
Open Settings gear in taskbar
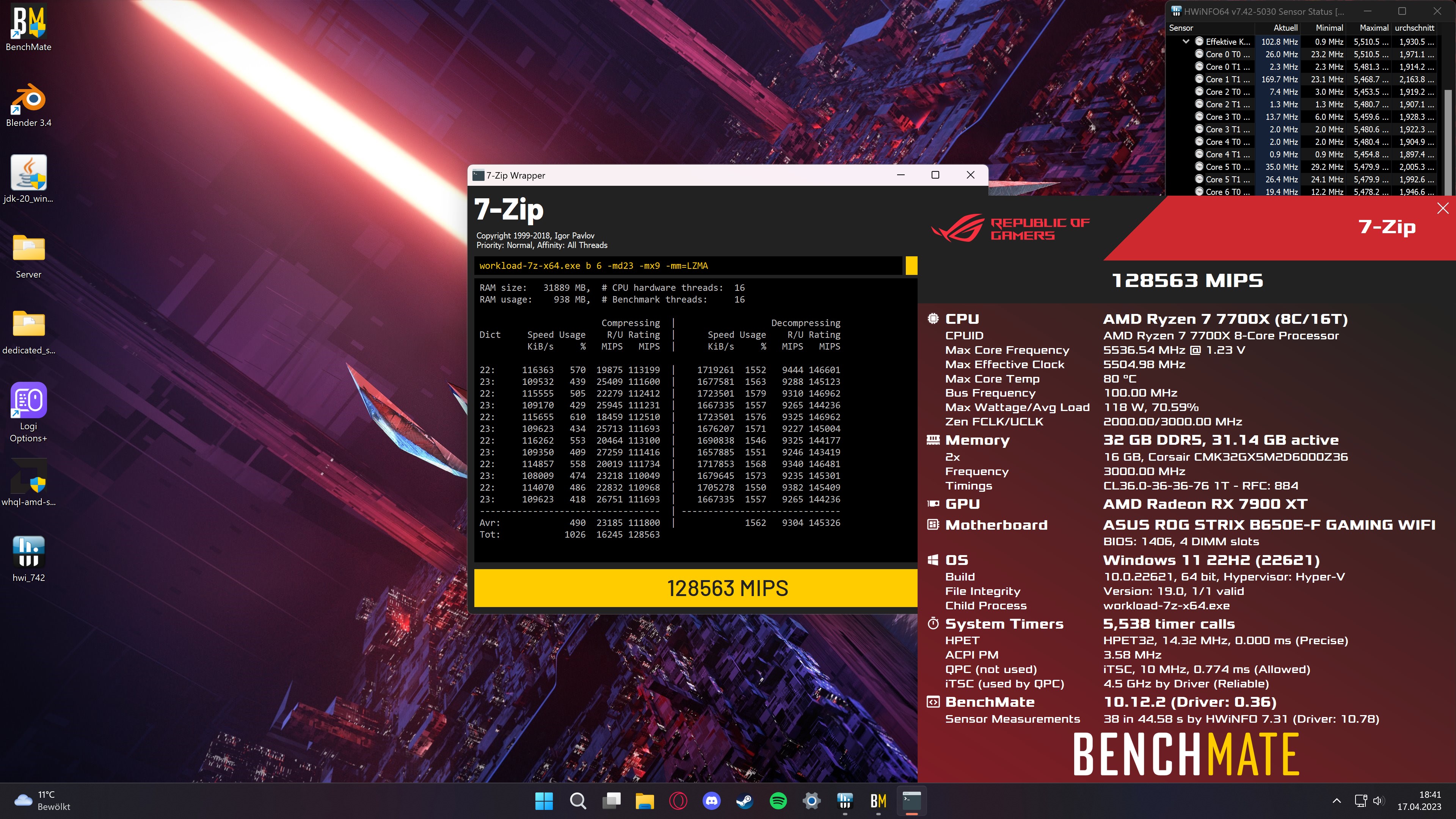[812, 800]
